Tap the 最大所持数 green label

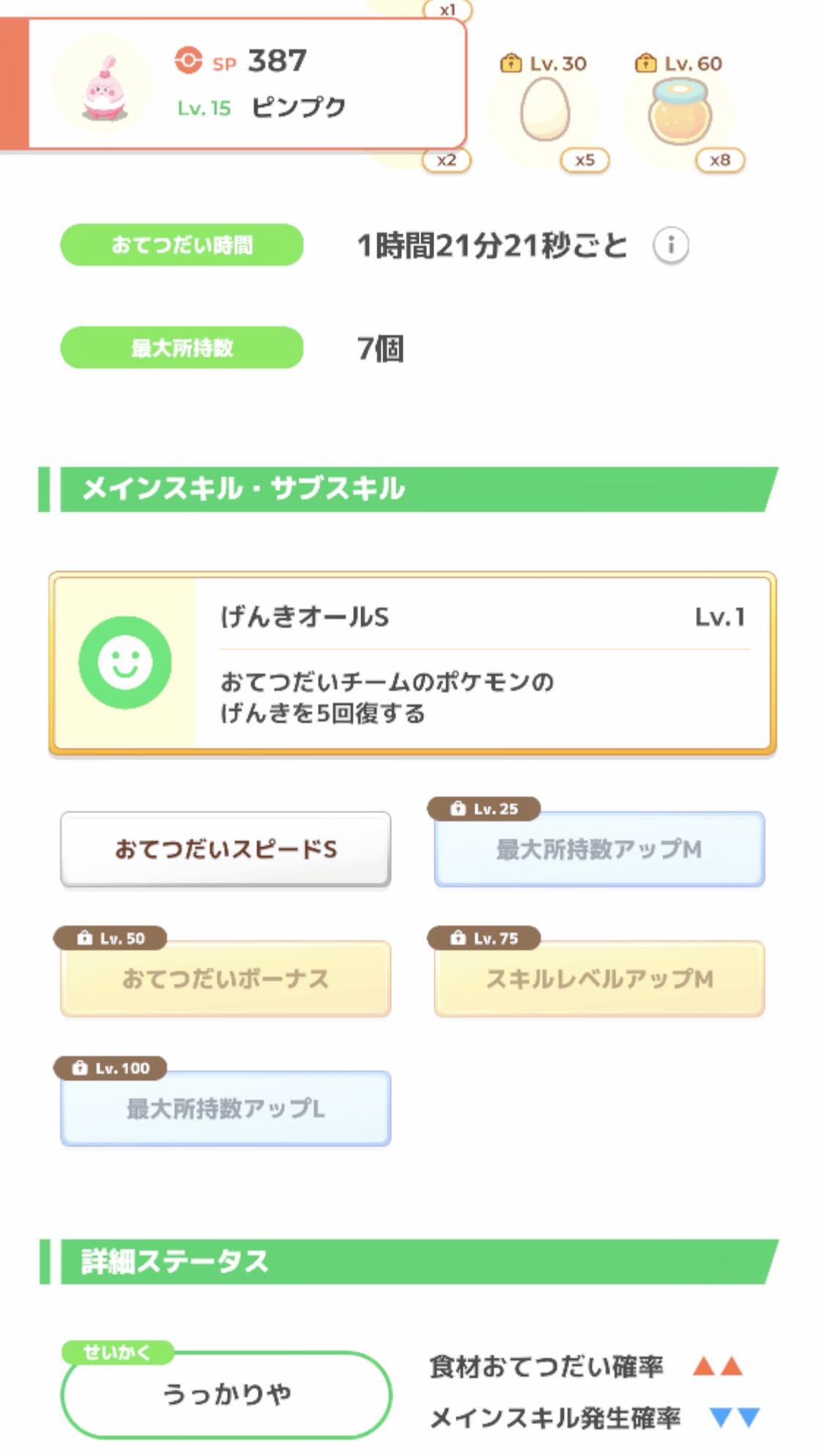182,347
